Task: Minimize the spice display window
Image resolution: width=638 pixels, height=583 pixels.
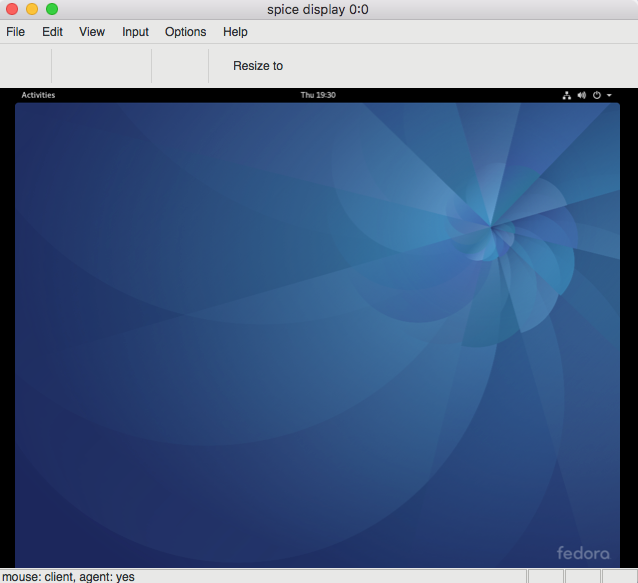Action: point(32,9)
